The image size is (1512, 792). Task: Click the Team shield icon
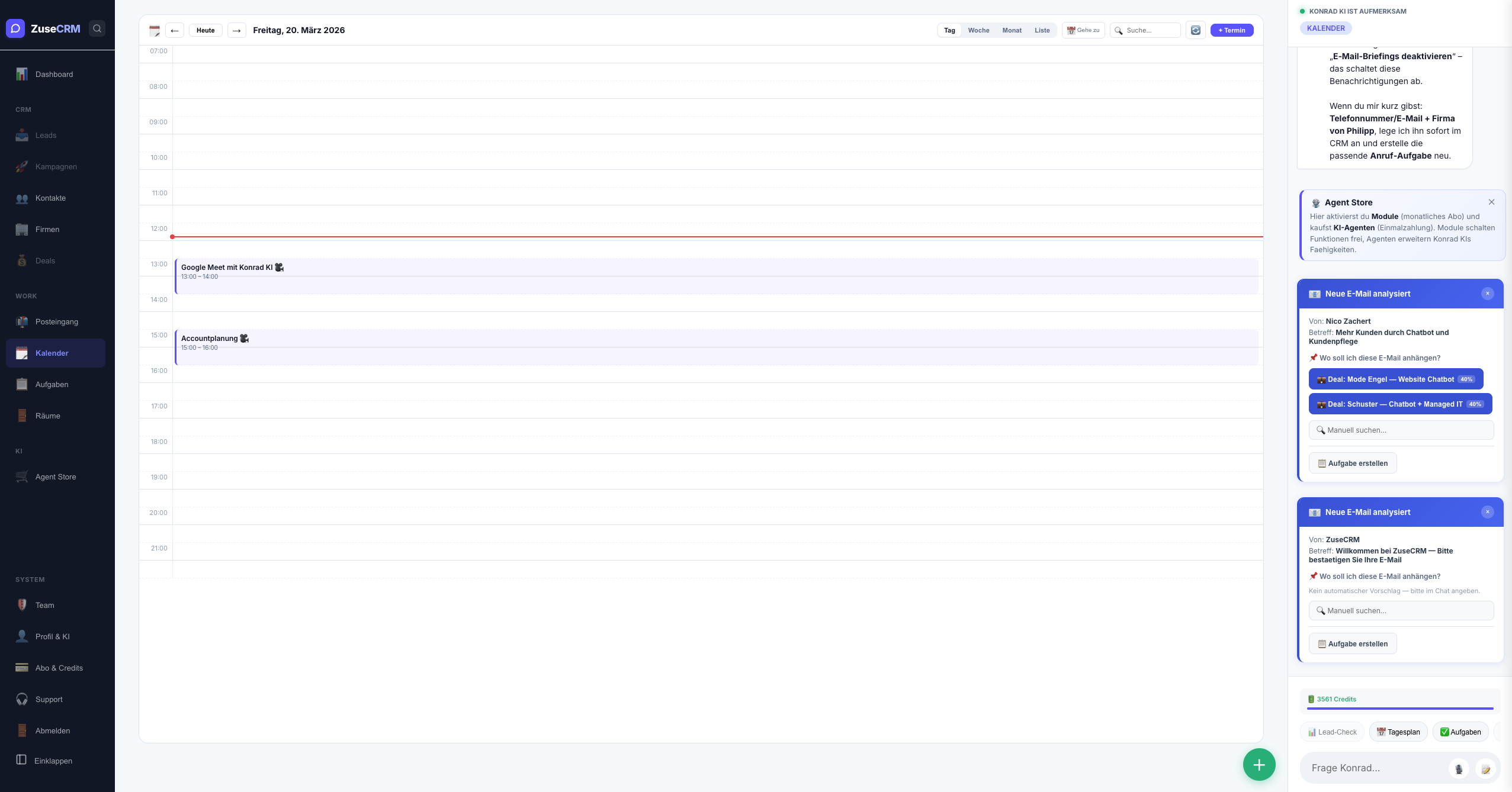(x=22, y=605)
